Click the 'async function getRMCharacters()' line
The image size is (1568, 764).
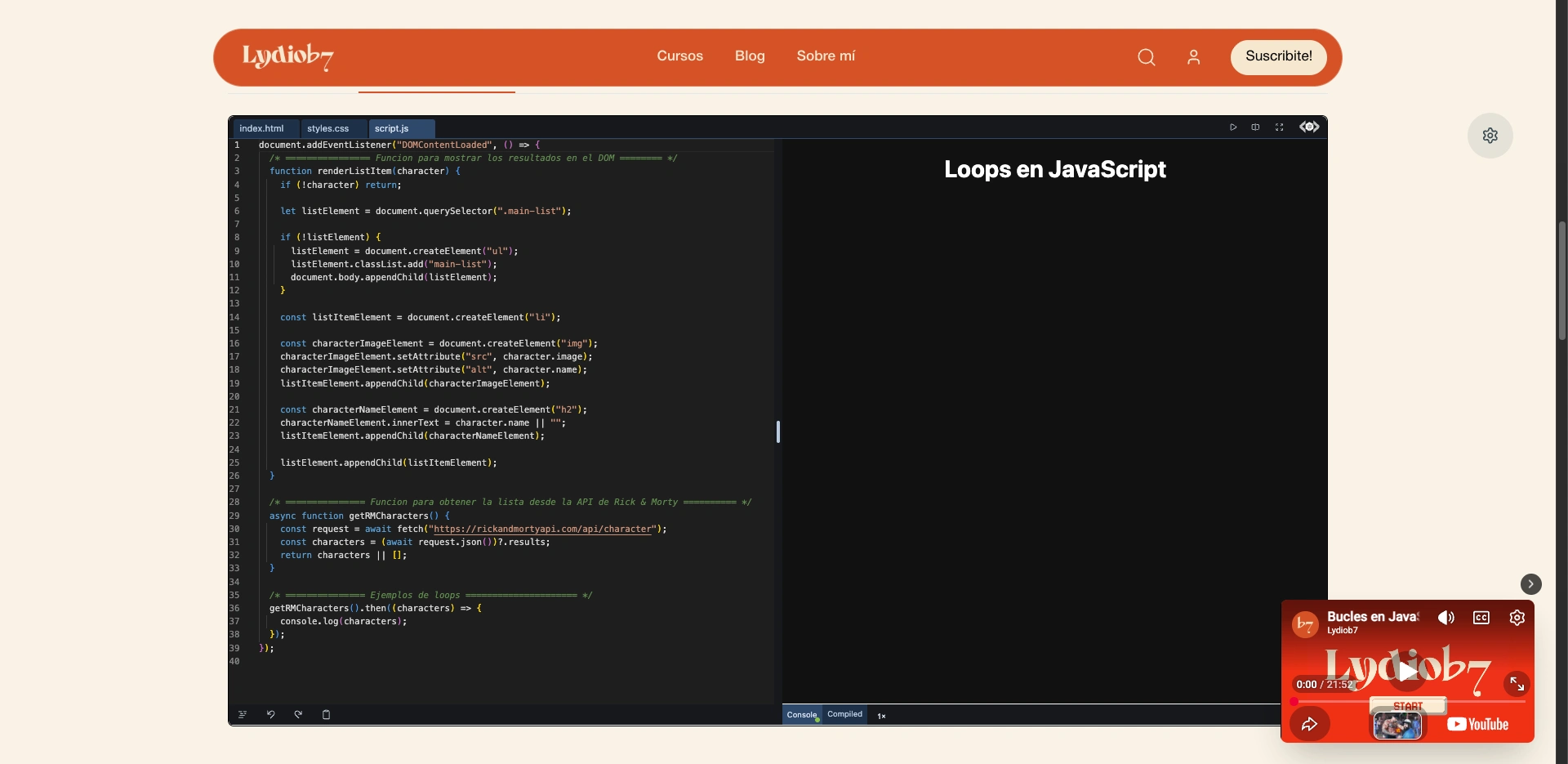click(x=359, y=516)
